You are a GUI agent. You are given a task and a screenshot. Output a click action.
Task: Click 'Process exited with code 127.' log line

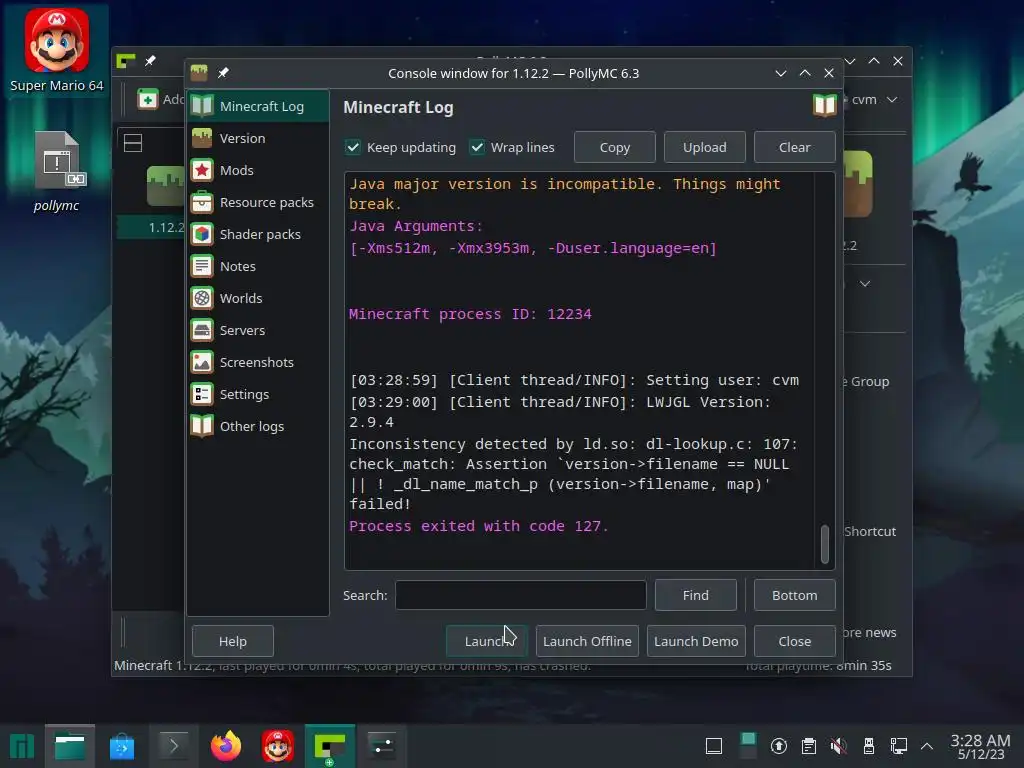[x=478, y=526]
